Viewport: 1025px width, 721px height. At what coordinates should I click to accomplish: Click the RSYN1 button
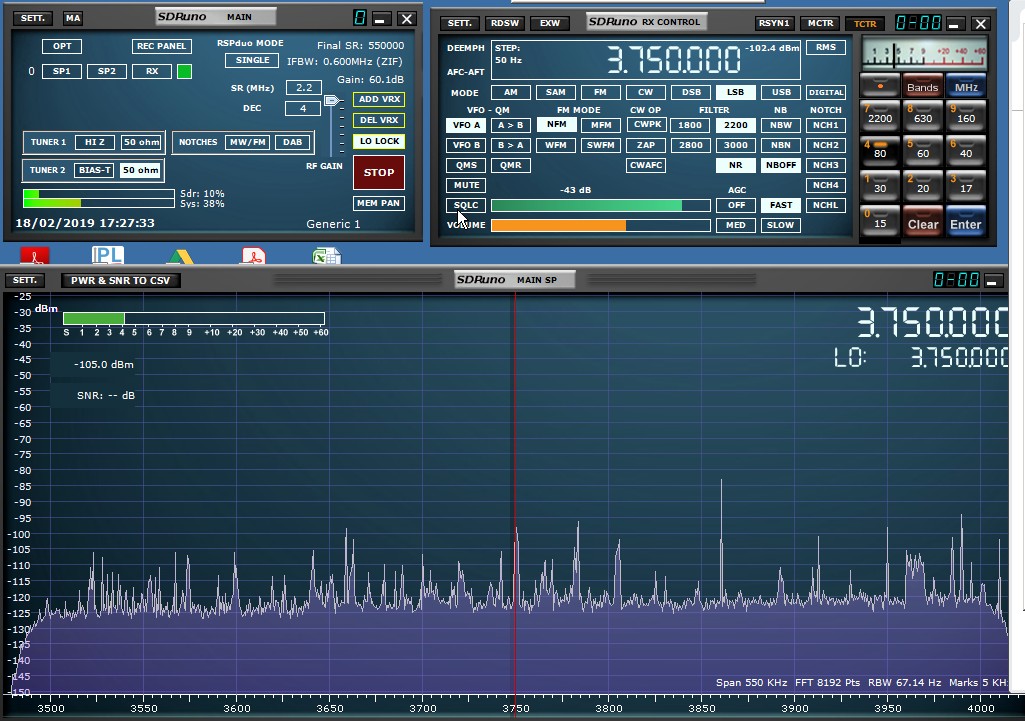[774, 24]
